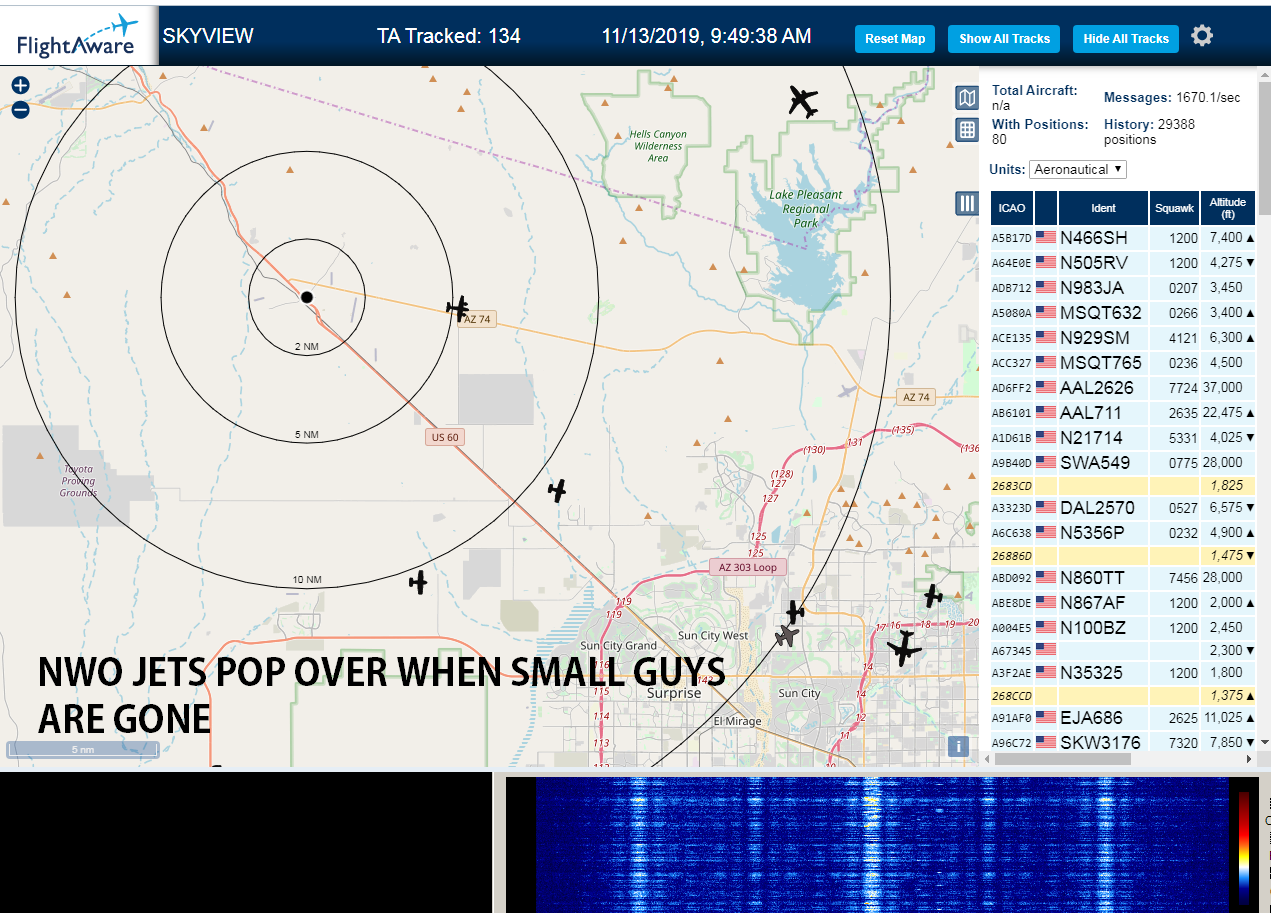Toggle the sidebar columns icon

[967, 204]
